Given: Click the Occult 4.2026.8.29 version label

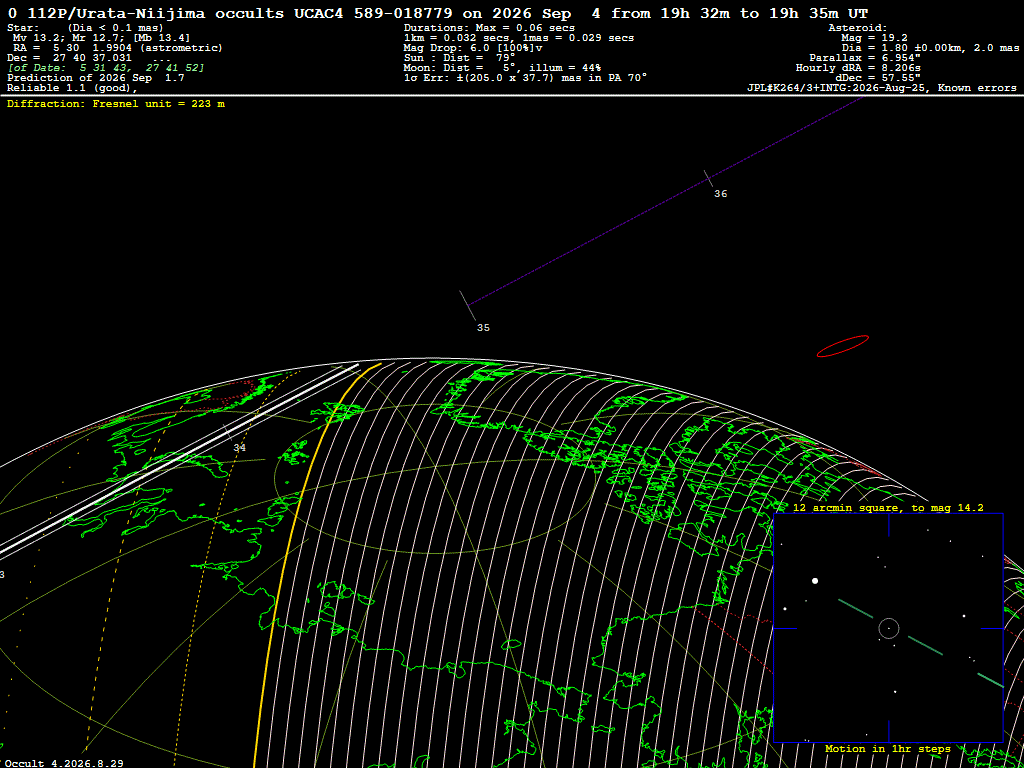Looking at the screenshot, I should click(63, 763).
